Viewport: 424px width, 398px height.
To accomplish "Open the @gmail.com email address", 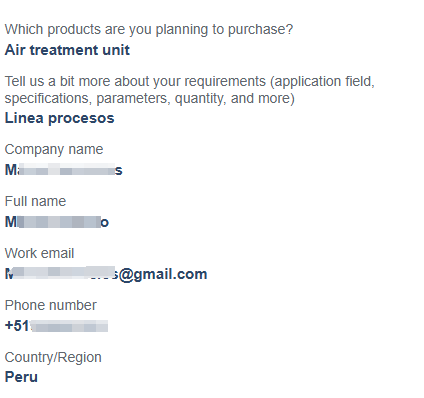I will coord(106,274).
